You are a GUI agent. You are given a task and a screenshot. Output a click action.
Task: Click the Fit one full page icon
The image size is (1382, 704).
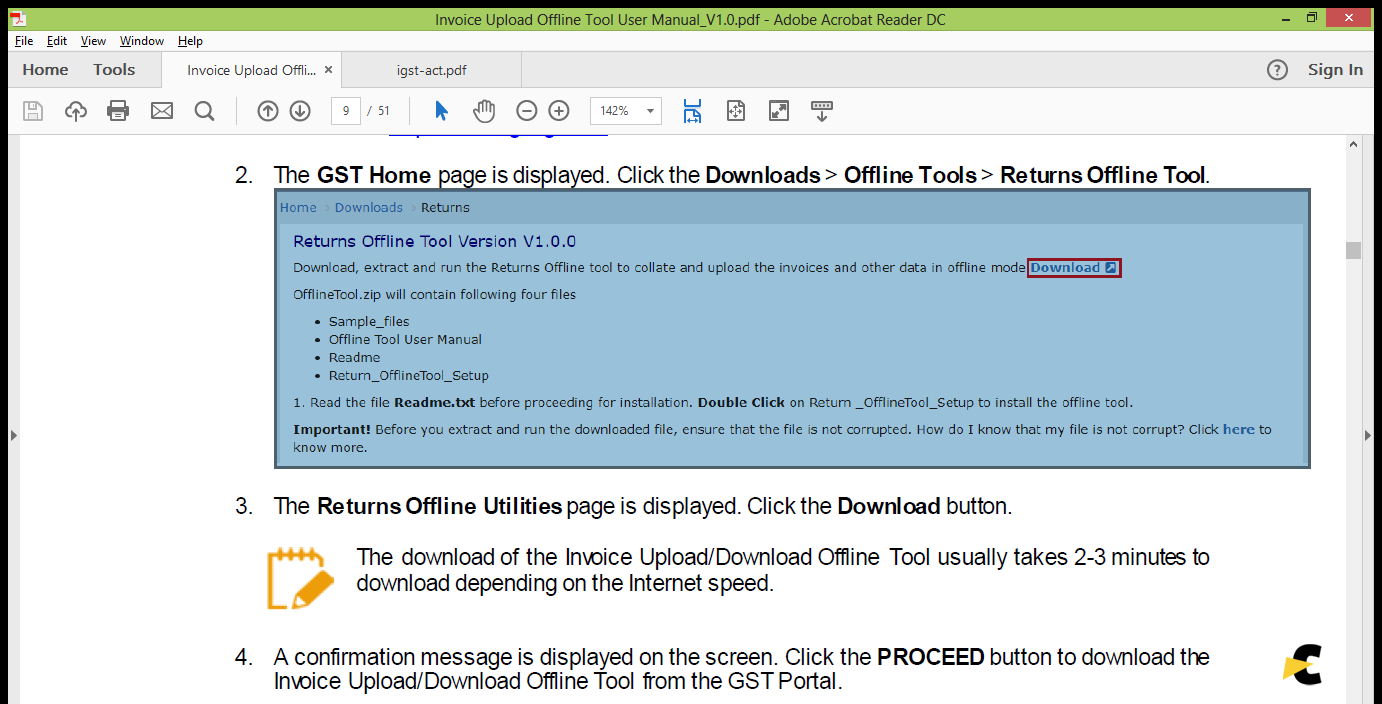736,111
